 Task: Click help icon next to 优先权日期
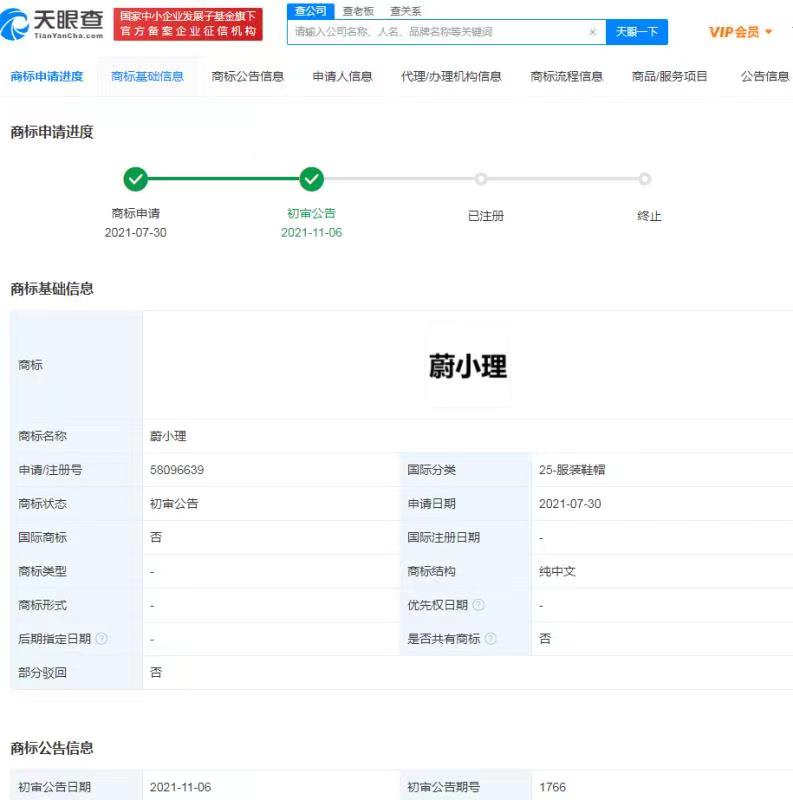tap(478, 605)
